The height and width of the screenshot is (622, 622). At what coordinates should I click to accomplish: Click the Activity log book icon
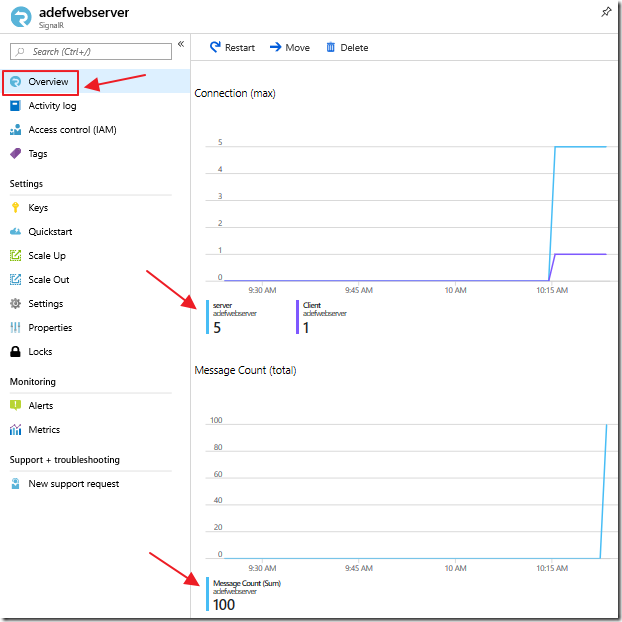15,106
